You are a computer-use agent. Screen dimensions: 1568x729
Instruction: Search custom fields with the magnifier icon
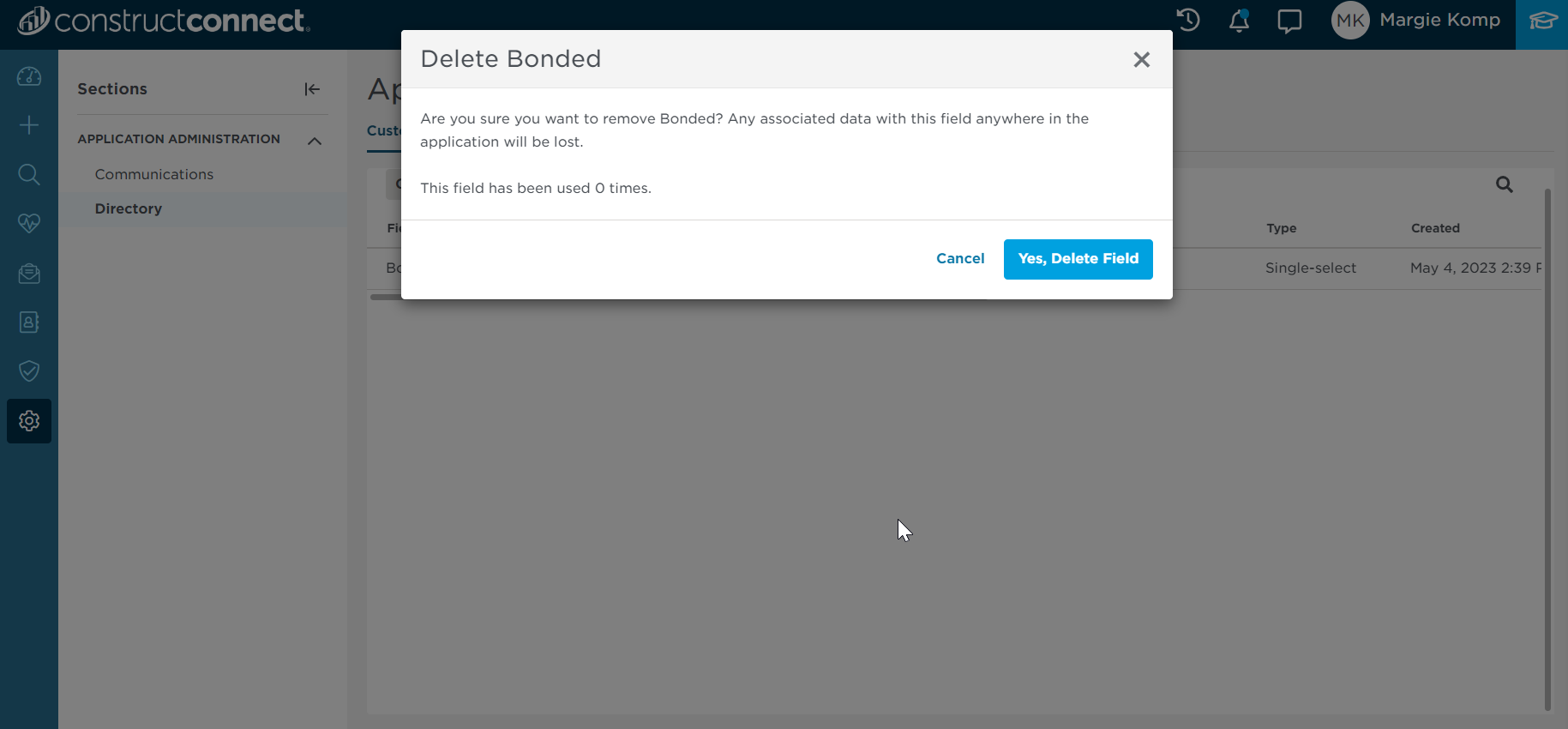point(1505,184)
